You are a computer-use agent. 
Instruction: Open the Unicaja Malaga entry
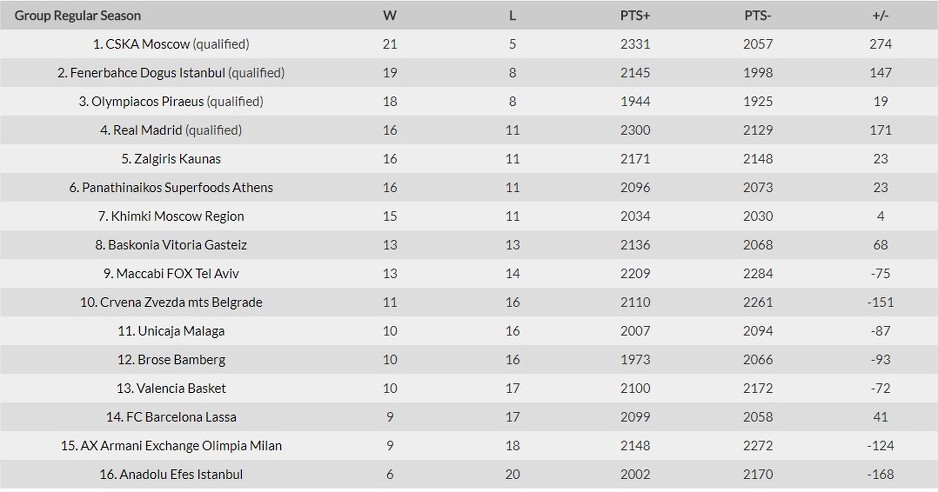pyautogui.click(x=181, y=332)
